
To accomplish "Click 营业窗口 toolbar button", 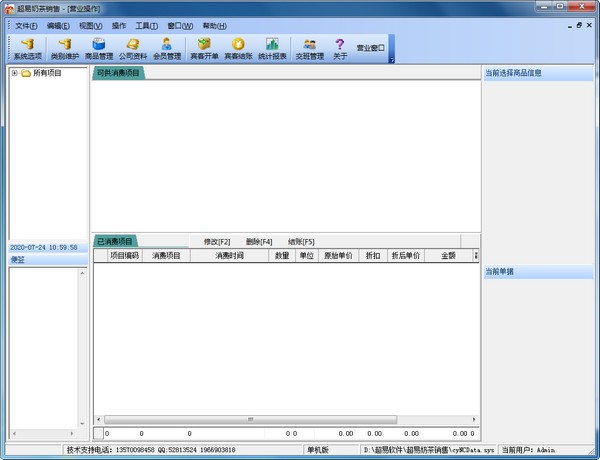I will point(370,48).
